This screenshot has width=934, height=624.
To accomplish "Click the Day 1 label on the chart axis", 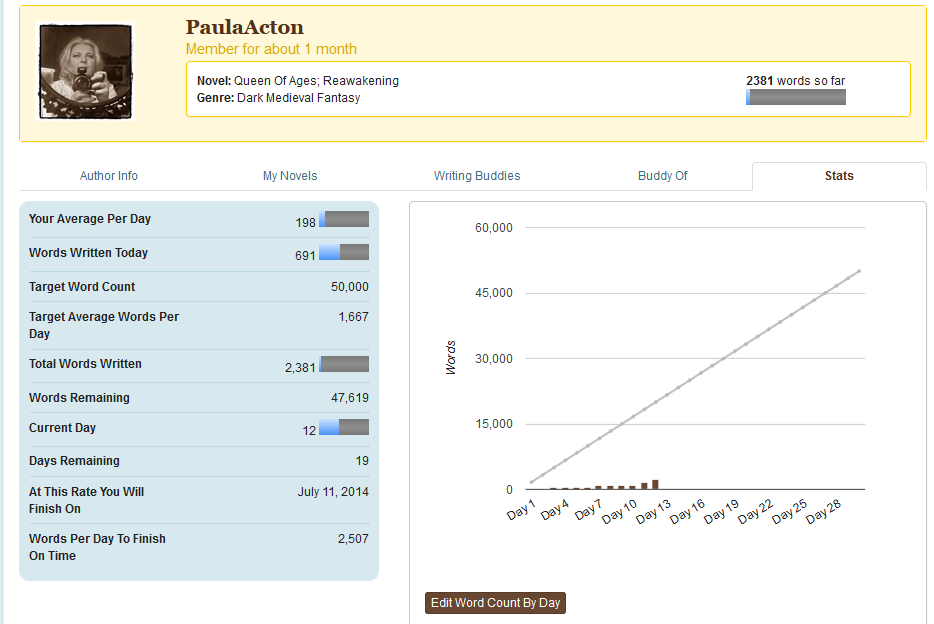I will point(521,510).
